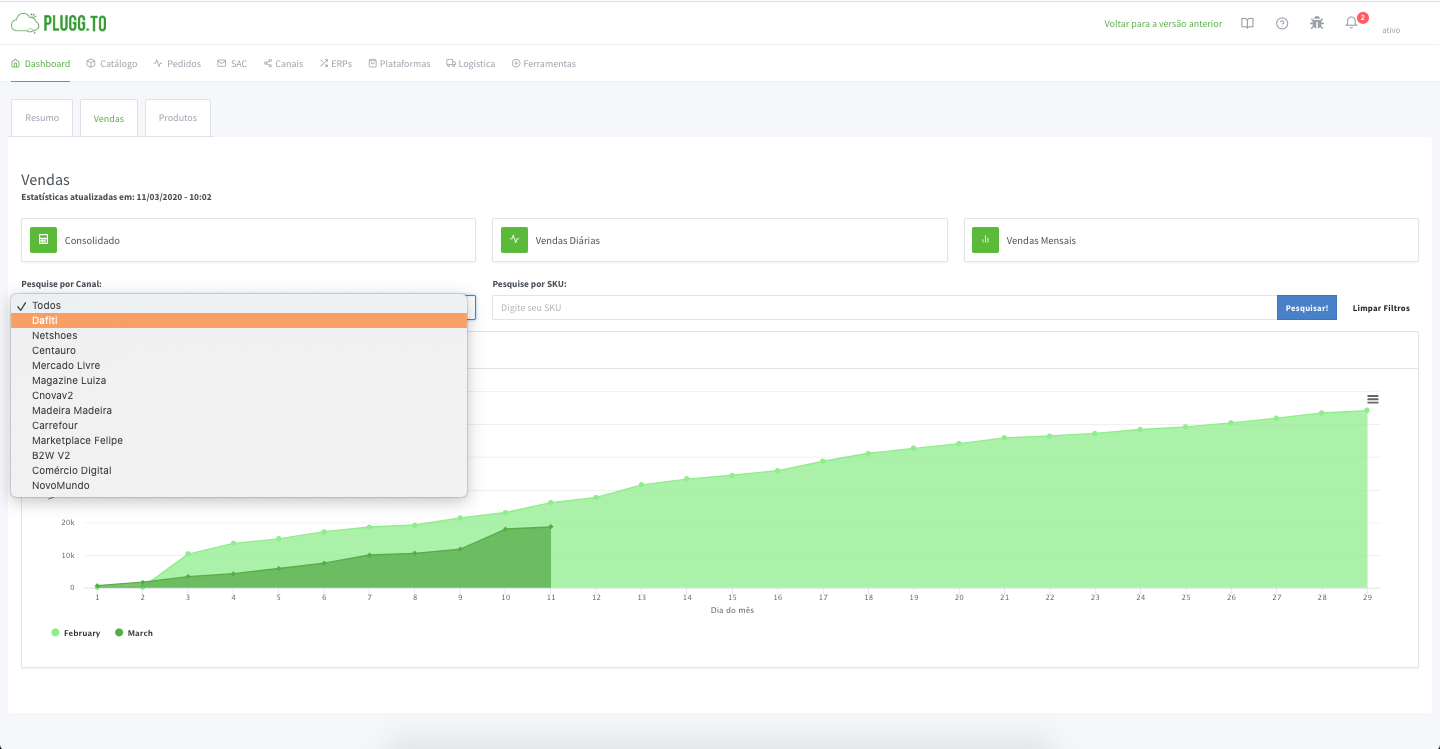
Task: Click the Pedidos pulse icon
Action: tap(156, 62)
